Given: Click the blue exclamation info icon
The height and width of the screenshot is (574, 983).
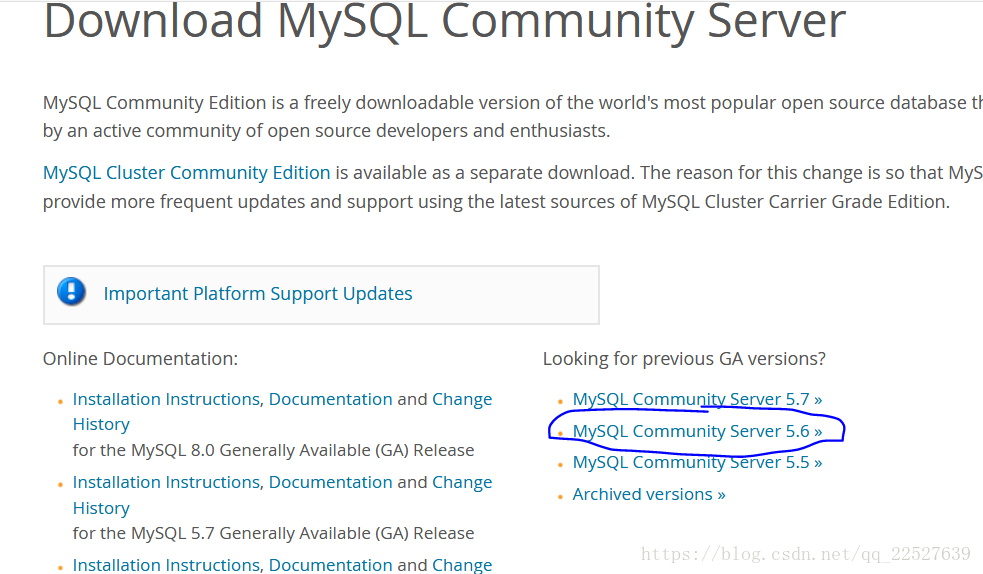Looking at the screenshot, I should click(x=72, y=292).
